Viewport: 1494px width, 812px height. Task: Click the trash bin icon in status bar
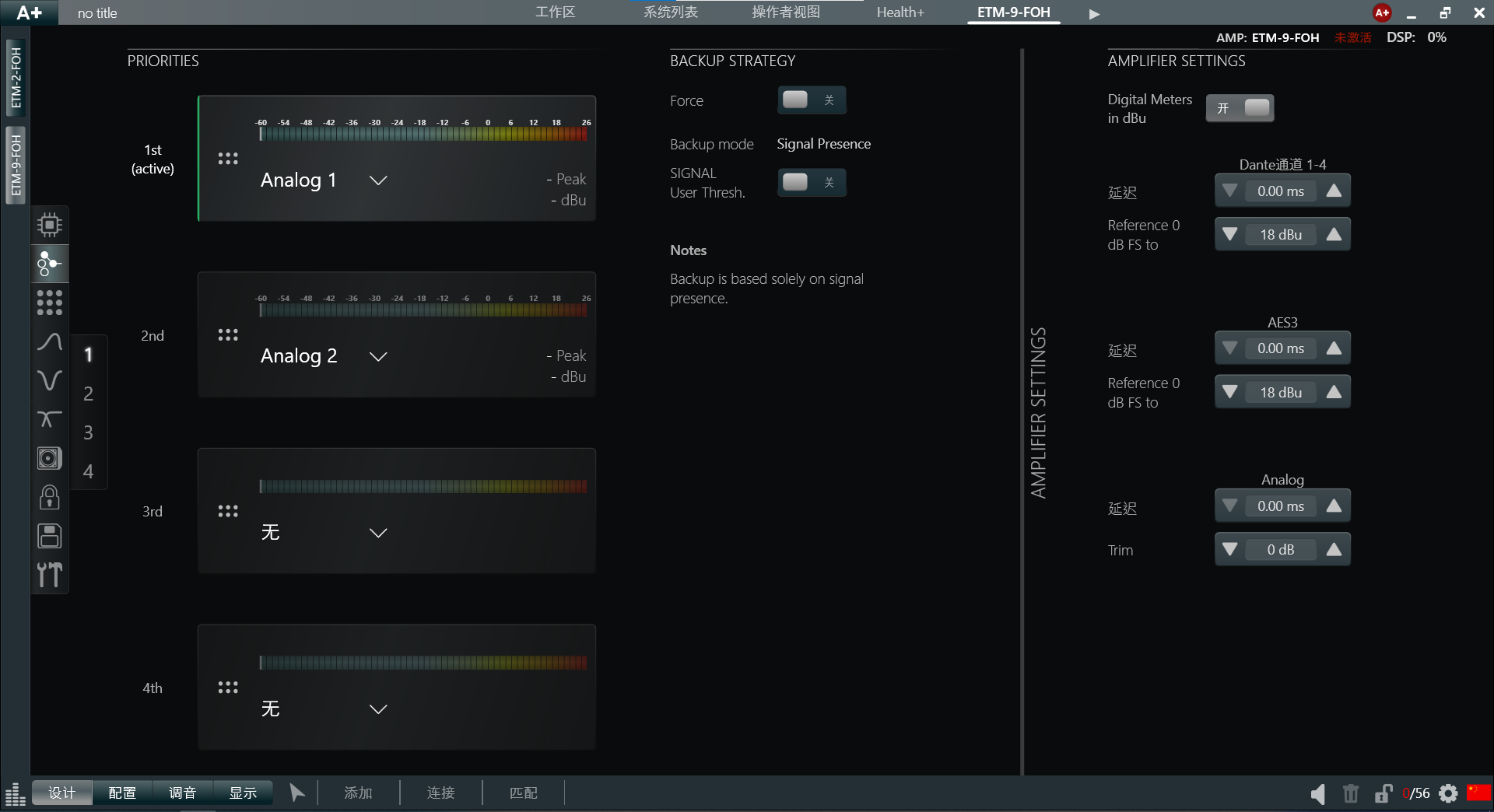(1350, 793)
